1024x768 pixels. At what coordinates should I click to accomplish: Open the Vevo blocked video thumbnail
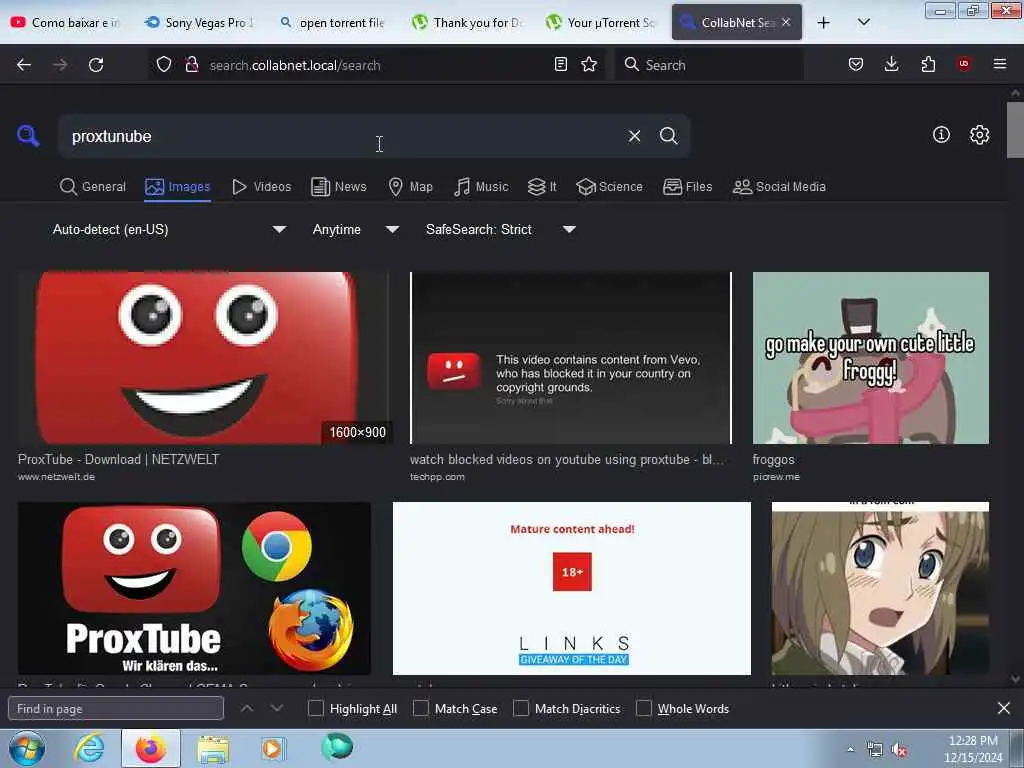click(571, 358)
